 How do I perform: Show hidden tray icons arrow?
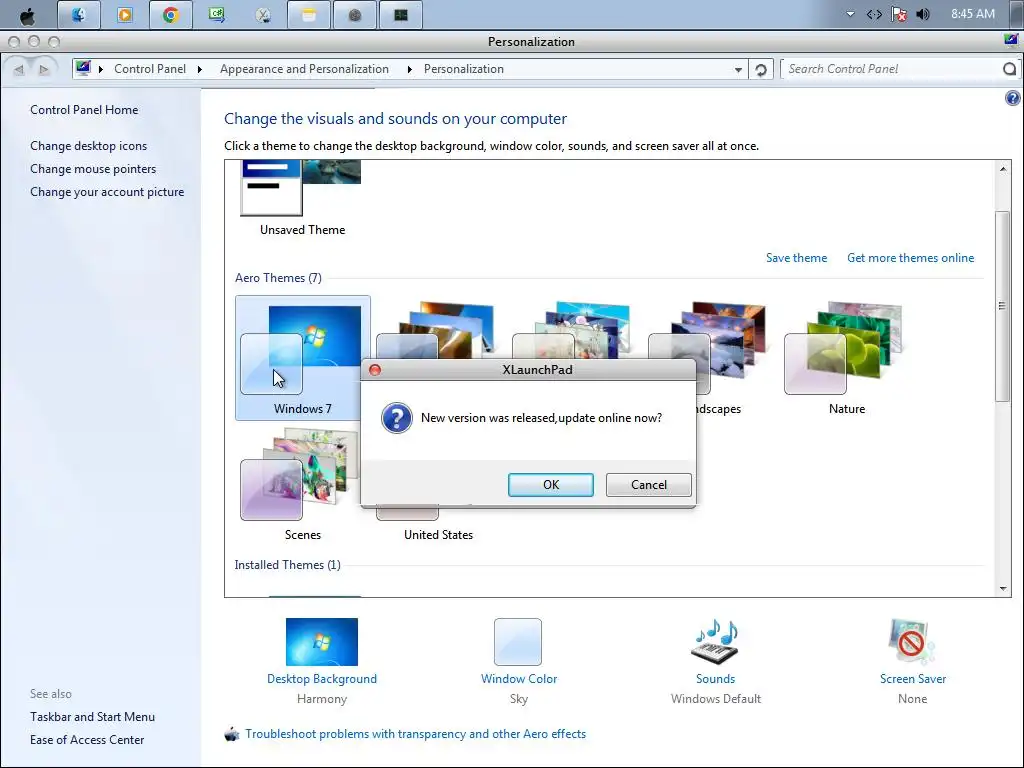(850, 14)
